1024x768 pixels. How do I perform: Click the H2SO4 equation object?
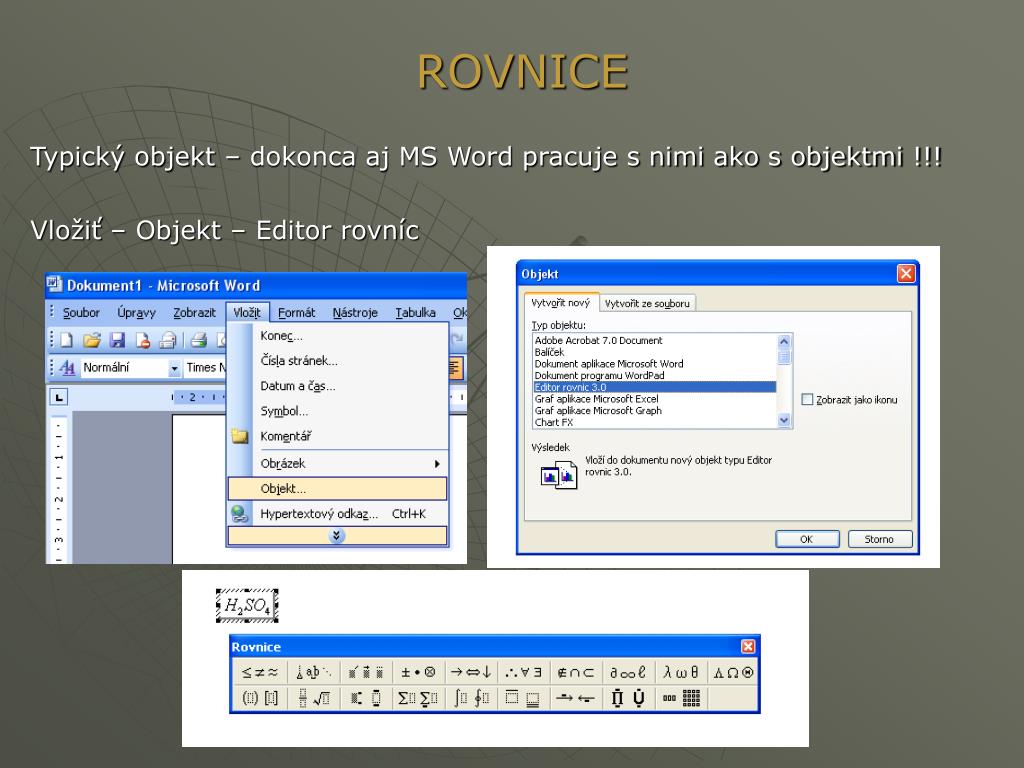point(248,605)
